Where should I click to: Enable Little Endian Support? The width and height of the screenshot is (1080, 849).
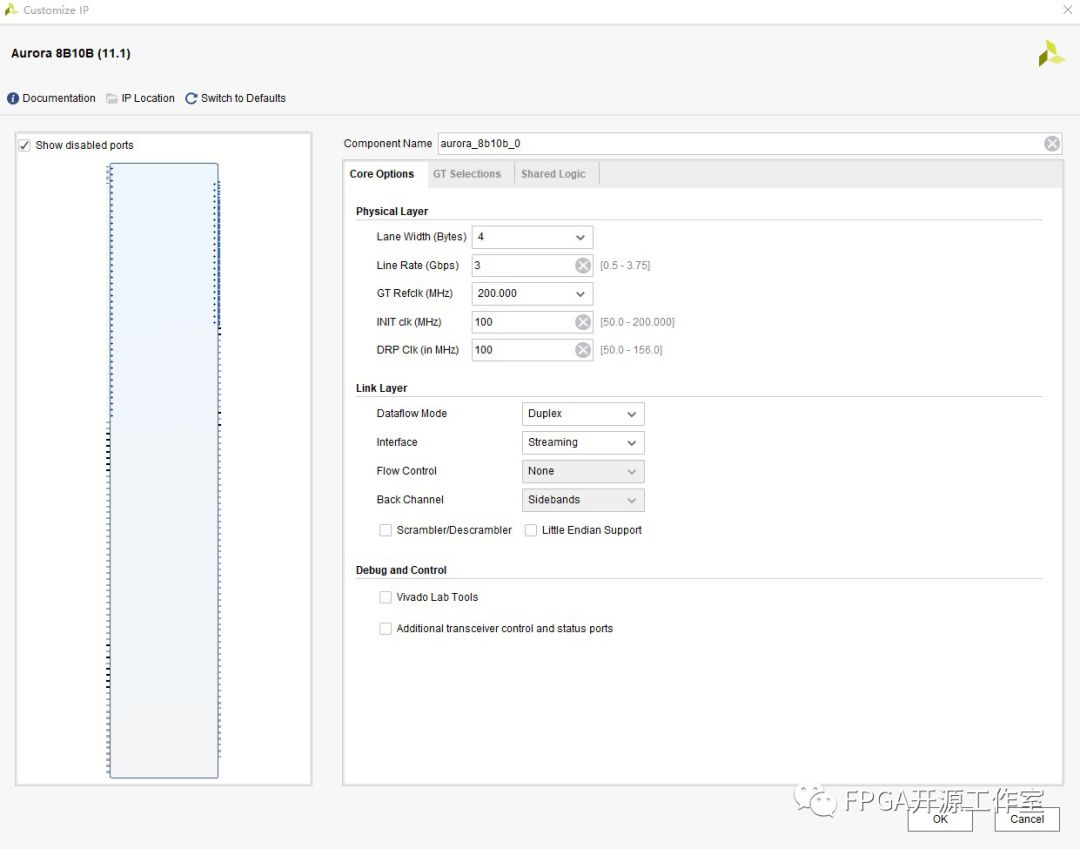tap(530, 530)
